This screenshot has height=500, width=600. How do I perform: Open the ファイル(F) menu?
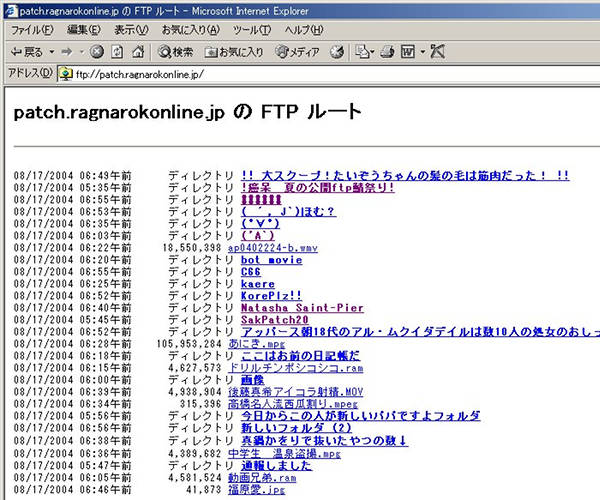(32, 30)
